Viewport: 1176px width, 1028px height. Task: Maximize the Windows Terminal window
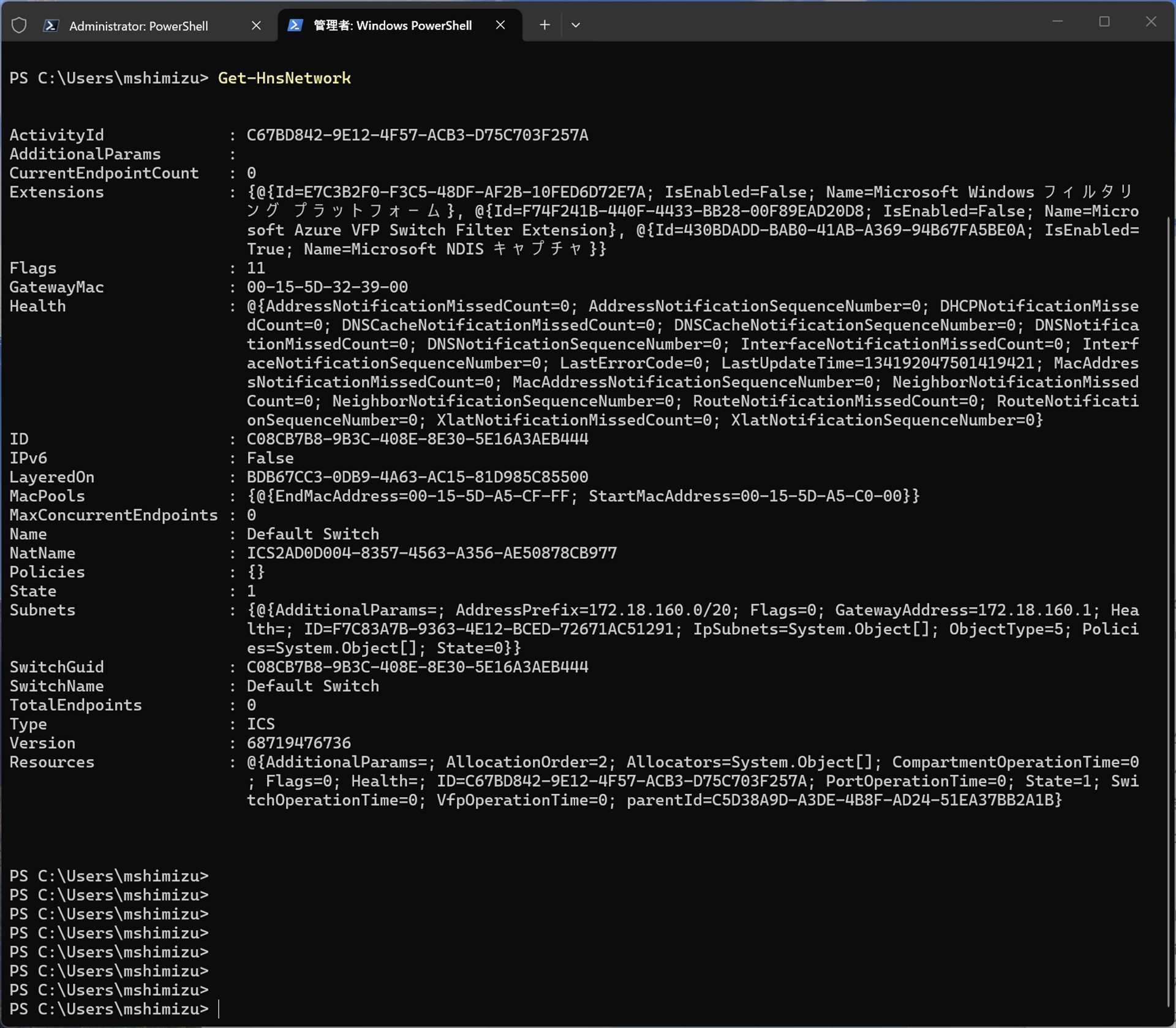(1104, 22)
